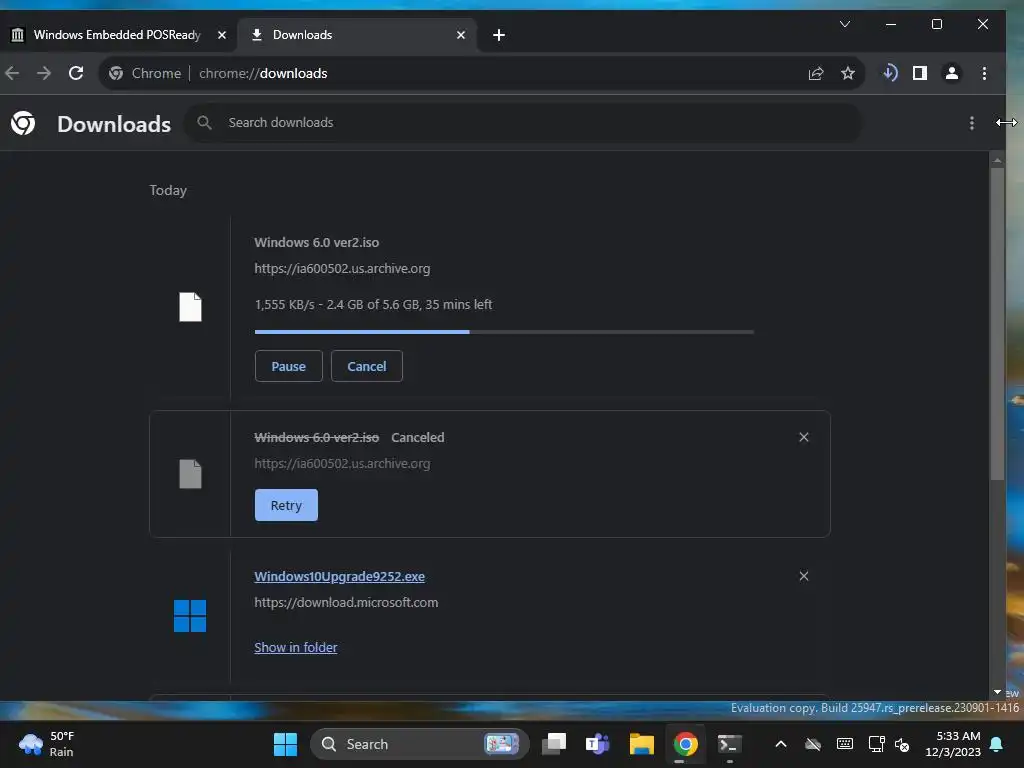Open the touch keyboard tray icon
The image size is (1024, 768).
(844, 744)
